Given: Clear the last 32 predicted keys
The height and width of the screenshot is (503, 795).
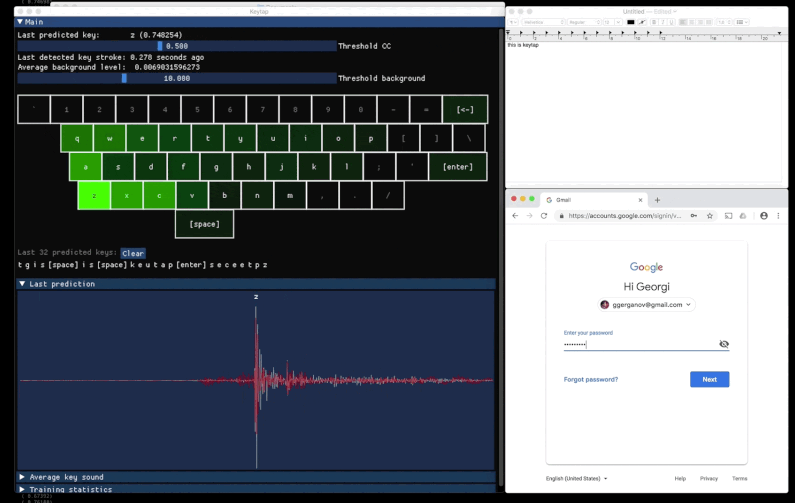Looking at the screenshot, I should click(x=133, y=253).
